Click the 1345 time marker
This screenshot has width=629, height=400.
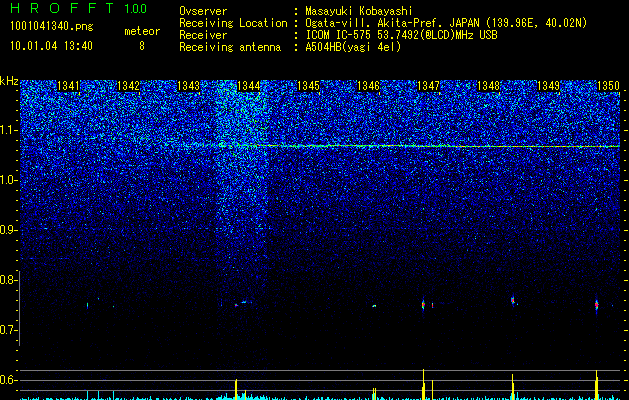[x=308, y=86]
